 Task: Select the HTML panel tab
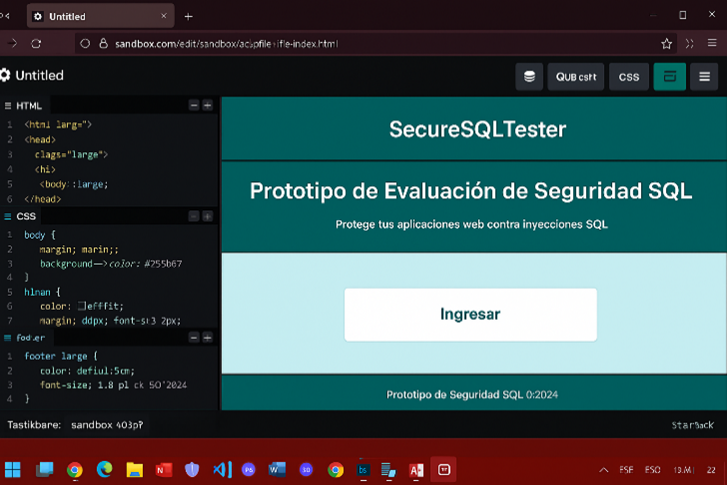coord(28,105)
